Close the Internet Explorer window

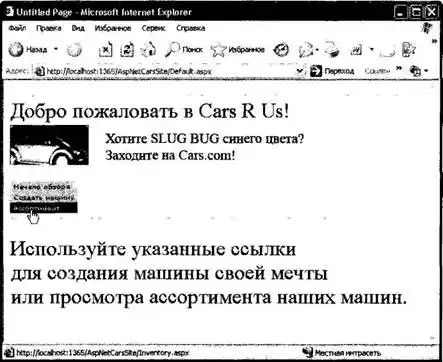pyautogui.click(x=431, y=13)
